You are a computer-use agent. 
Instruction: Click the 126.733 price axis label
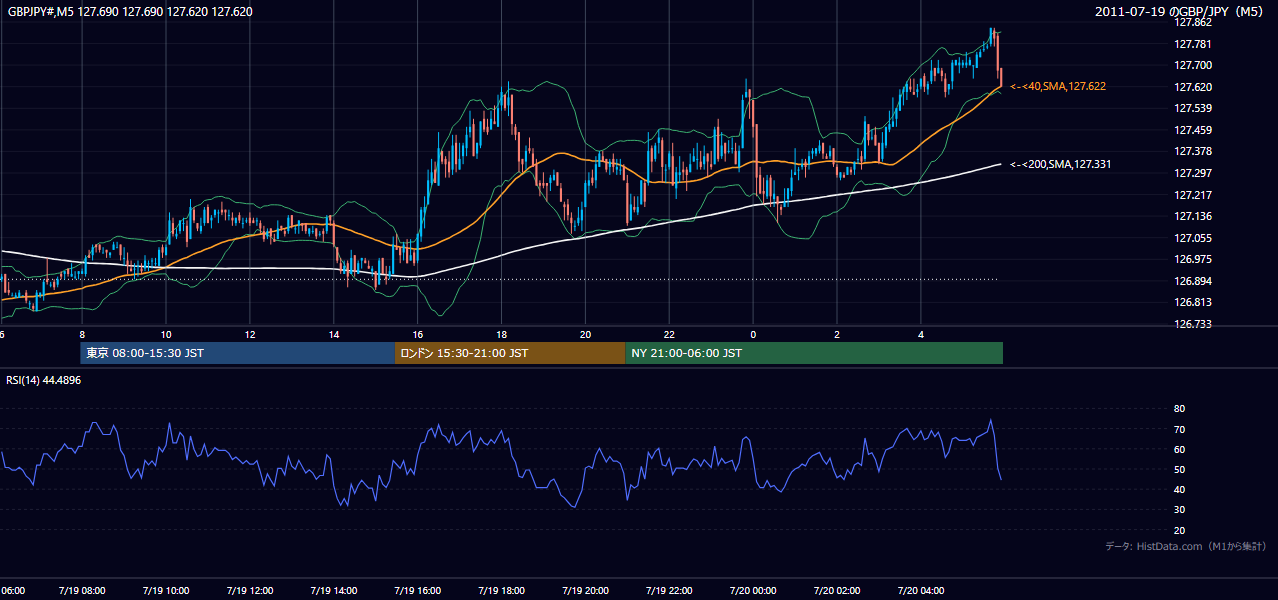(1194, 324)
